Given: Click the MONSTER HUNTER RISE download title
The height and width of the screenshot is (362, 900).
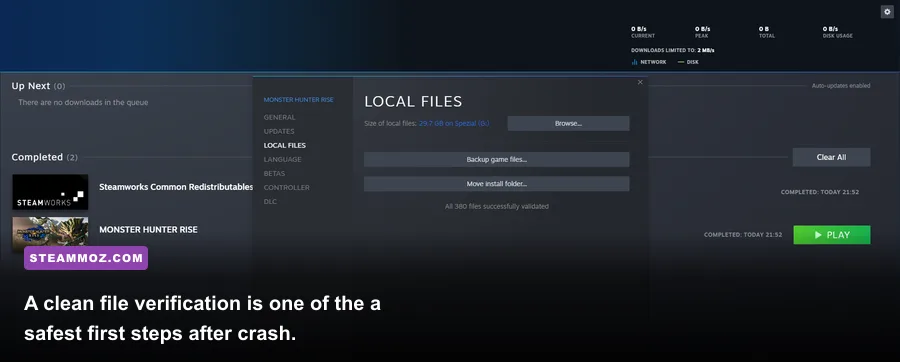Looking at the screenshot, I should pos(148,229).
